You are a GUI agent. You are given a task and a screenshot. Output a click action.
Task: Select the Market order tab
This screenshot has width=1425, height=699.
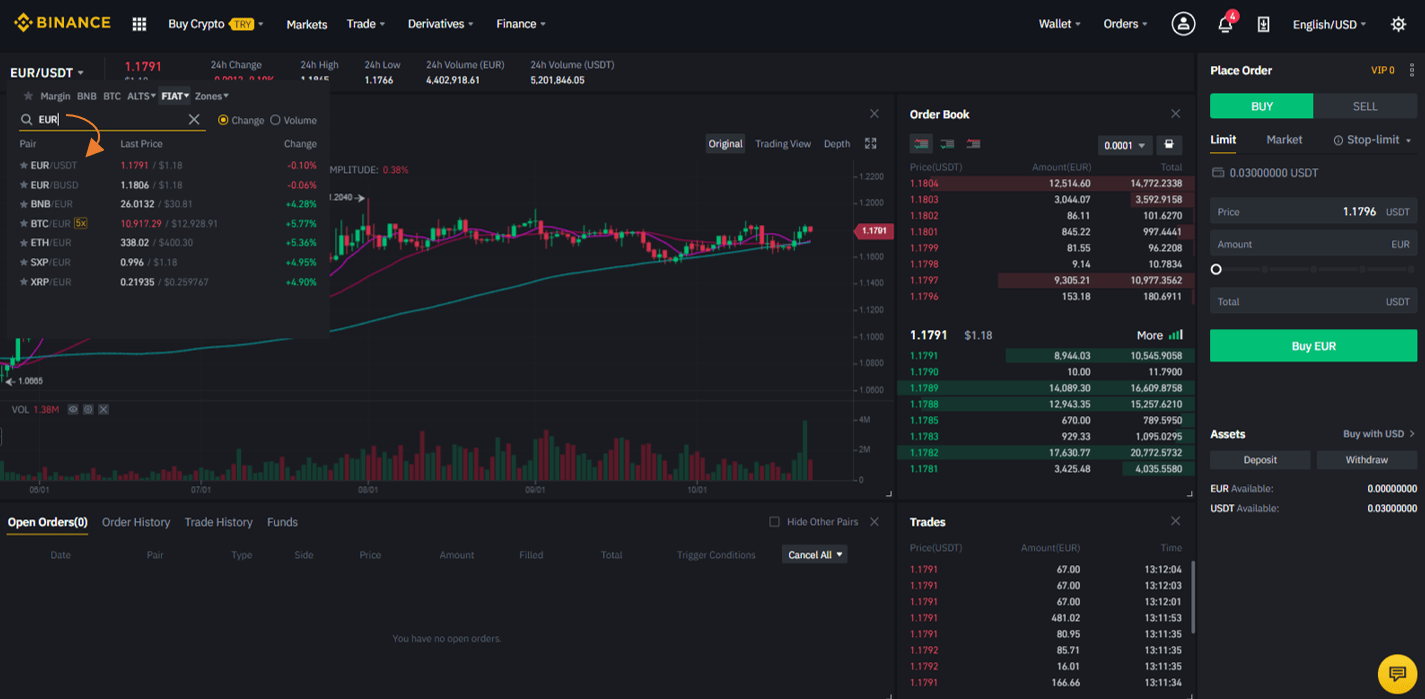(x=1284, y=140)
